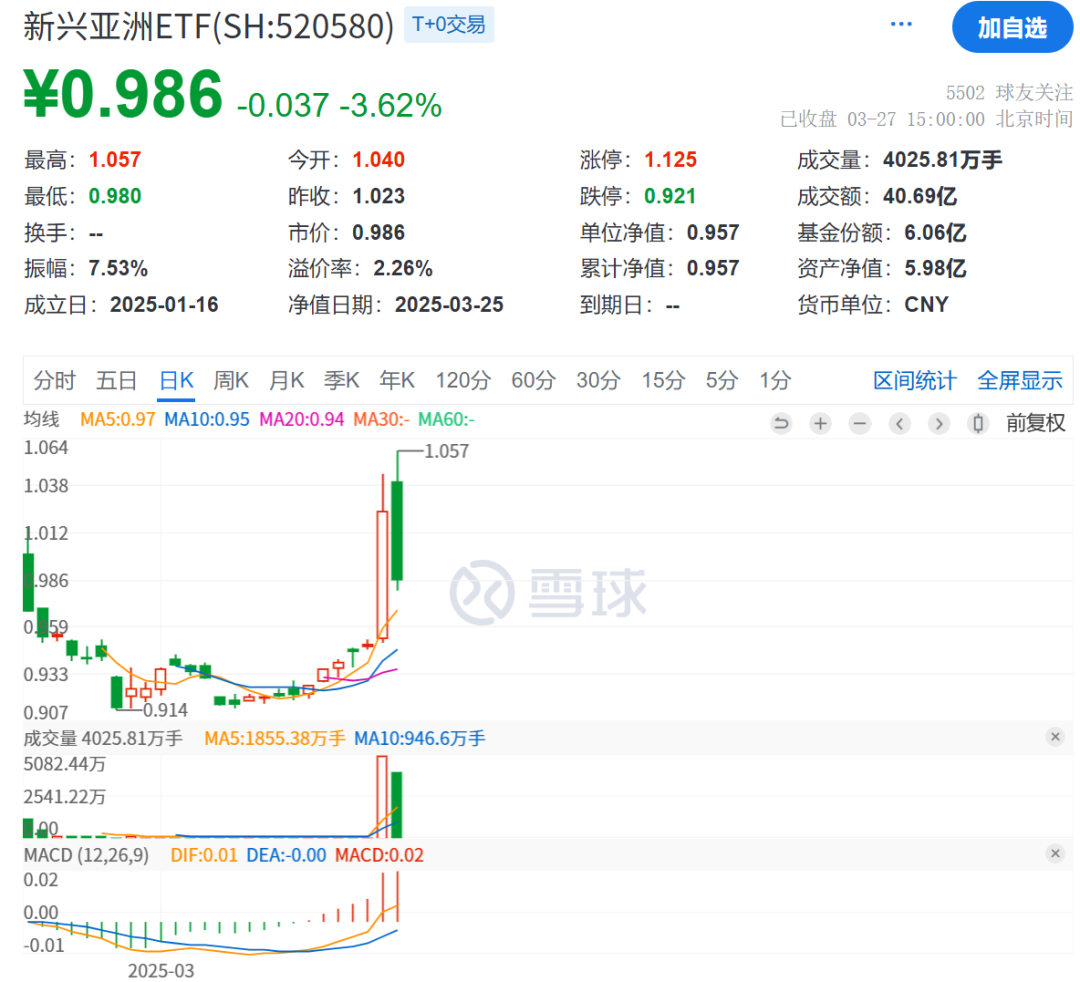Select the 月K chart tab
1080x982 pixels.
point(287,380)
